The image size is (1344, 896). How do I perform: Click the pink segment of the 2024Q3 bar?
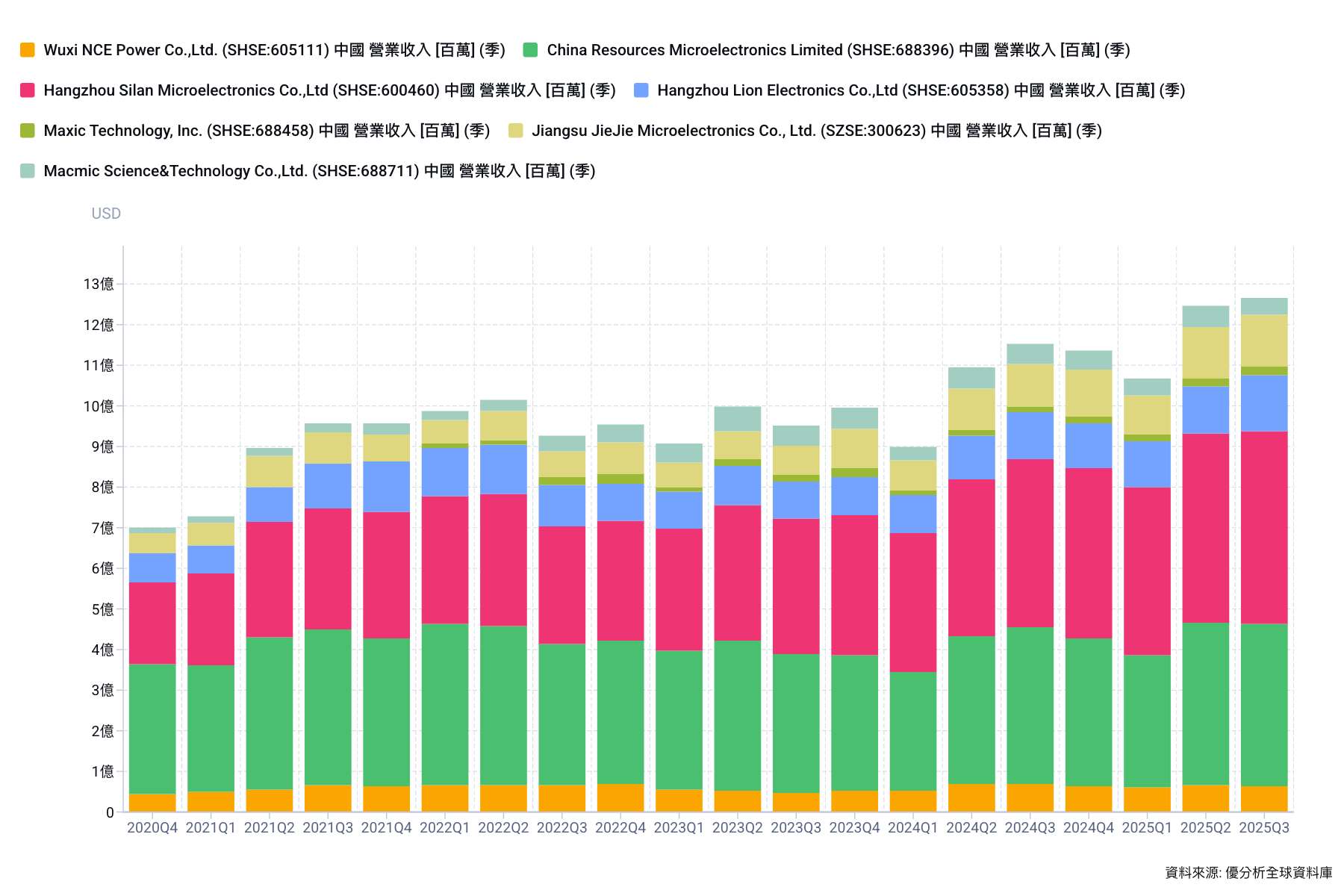coord(1030,543)
